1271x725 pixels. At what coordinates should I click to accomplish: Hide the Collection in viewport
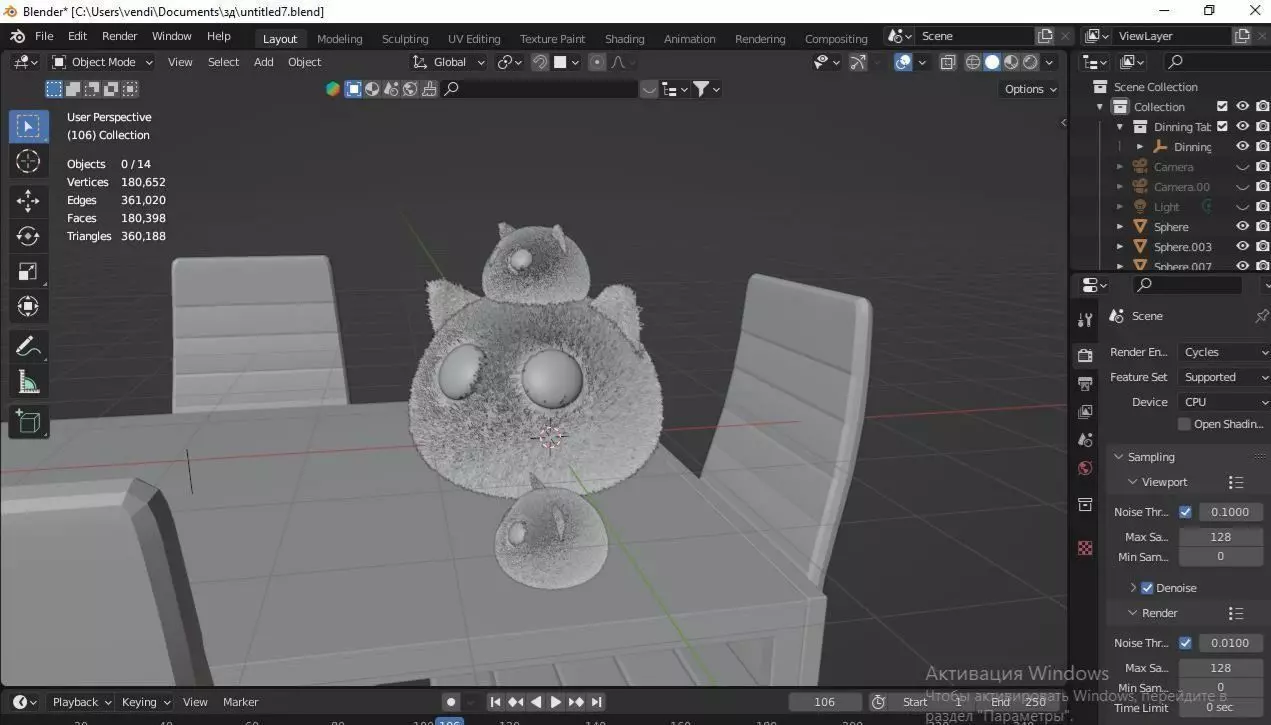point(1242,106)
